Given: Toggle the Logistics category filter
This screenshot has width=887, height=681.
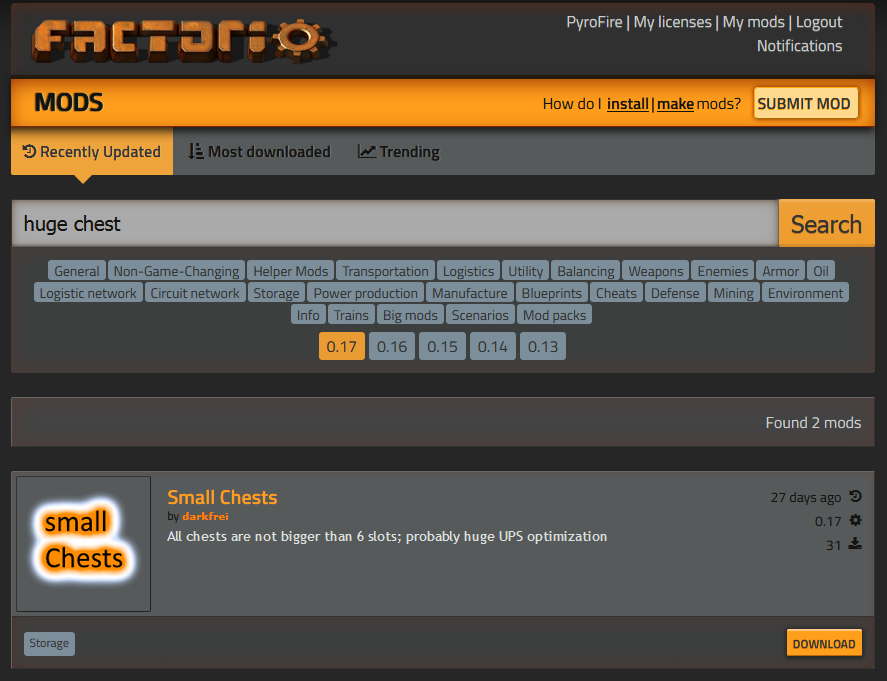Looking at the screenshot, I should click(468, 271).
